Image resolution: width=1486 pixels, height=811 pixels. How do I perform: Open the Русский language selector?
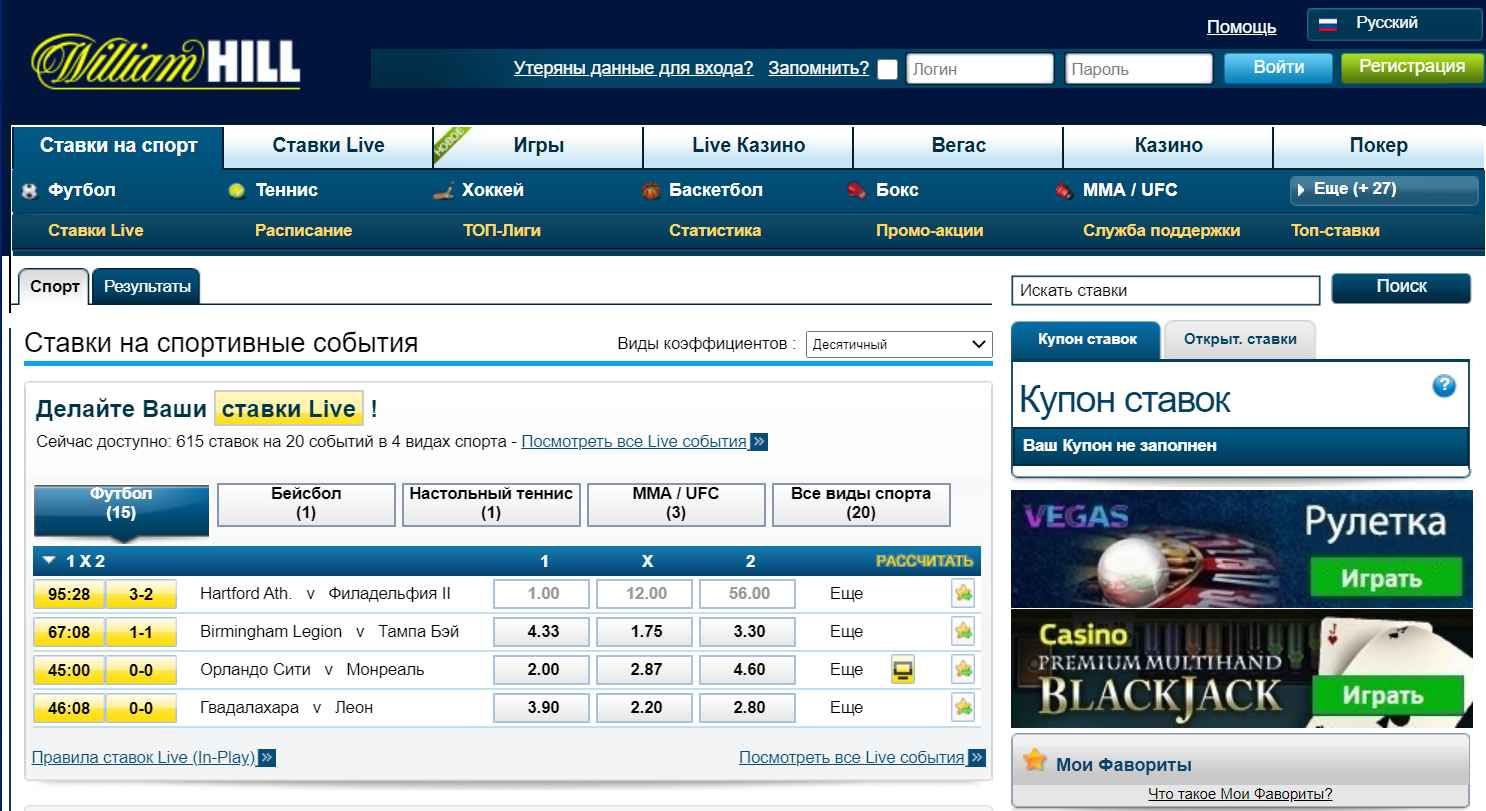point(1394,24)
